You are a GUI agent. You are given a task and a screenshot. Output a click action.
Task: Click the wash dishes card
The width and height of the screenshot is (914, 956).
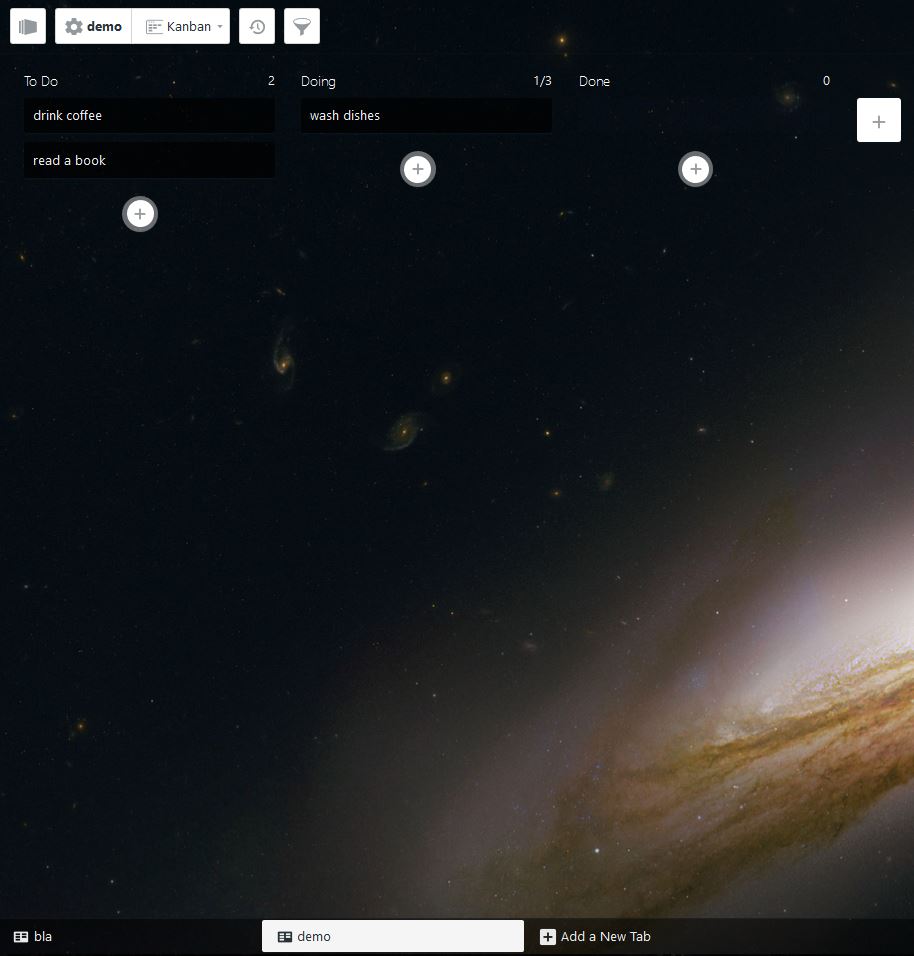point(425,115)
